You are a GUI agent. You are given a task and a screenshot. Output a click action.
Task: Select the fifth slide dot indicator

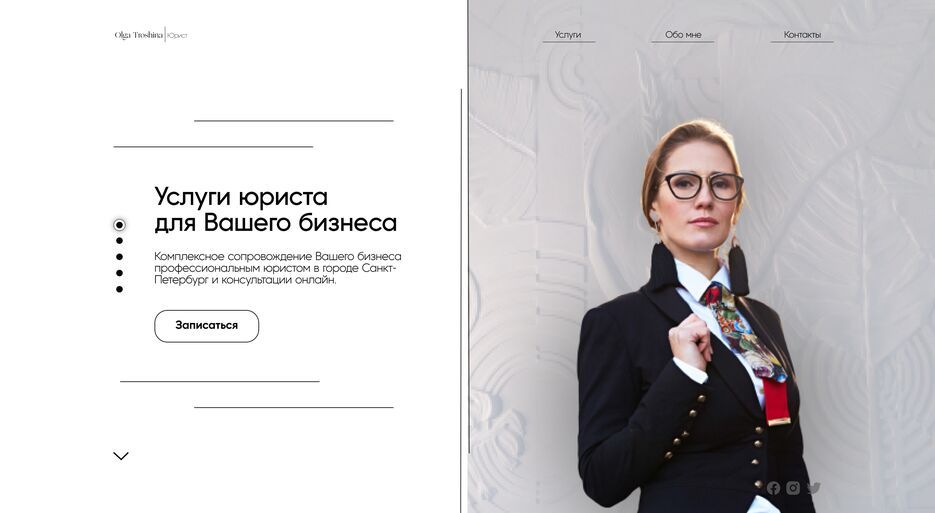pyautogui.click(x=119, y=289)
